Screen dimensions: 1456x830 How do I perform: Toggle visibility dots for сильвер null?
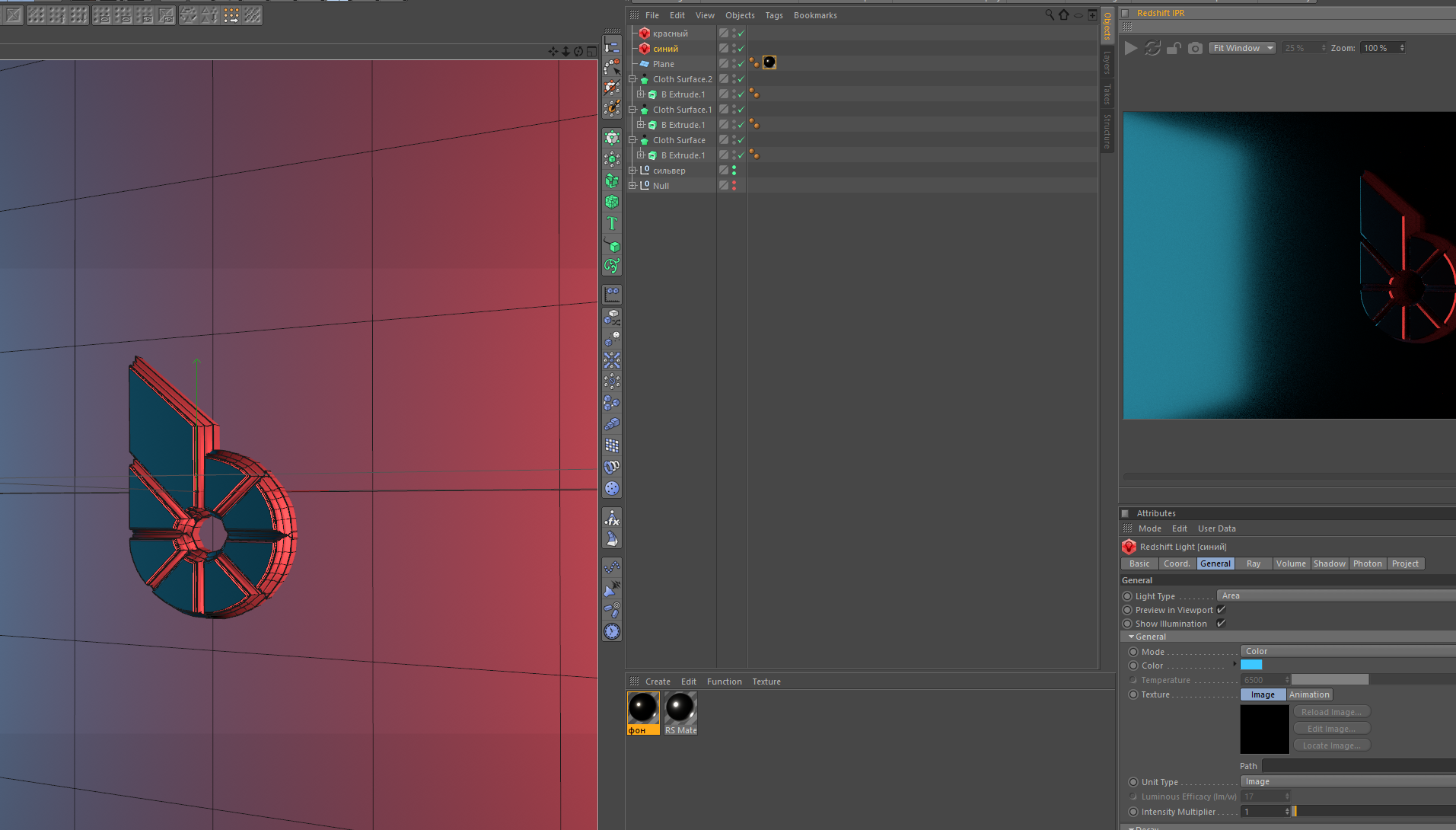[x=734, y=170]
